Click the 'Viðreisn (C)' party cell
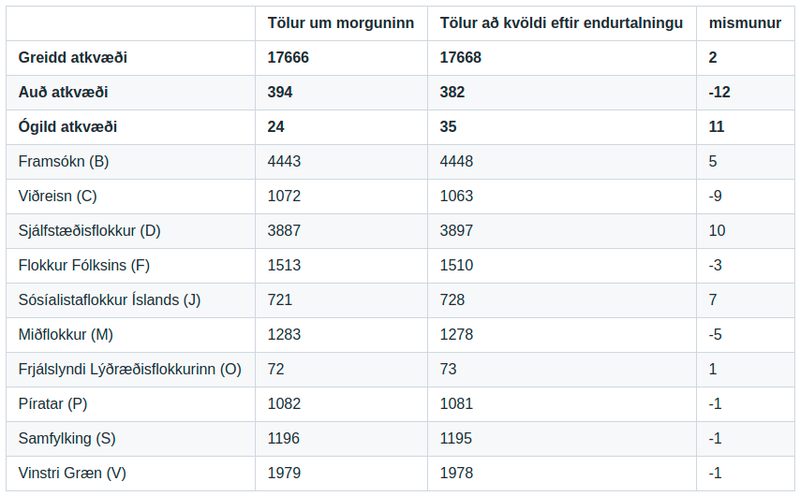The height and width of the screenshot is (496, 800). click(58, 196)
